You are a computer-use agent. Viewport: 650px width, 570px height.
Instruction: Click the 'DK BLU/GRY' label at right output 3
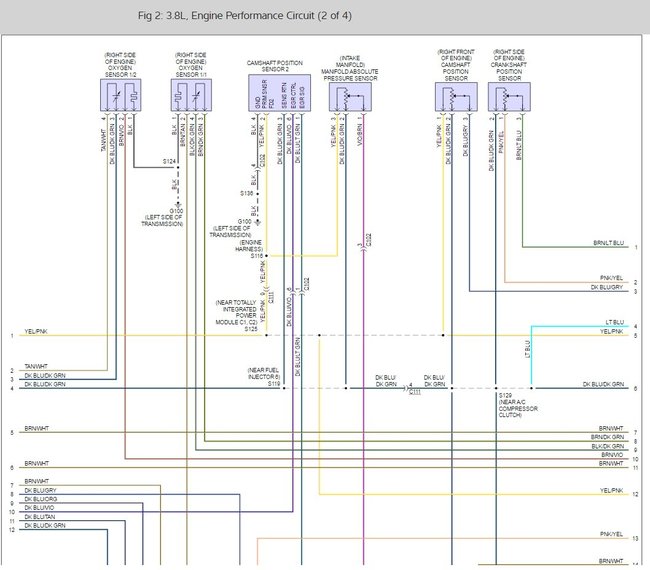point(607,287)
